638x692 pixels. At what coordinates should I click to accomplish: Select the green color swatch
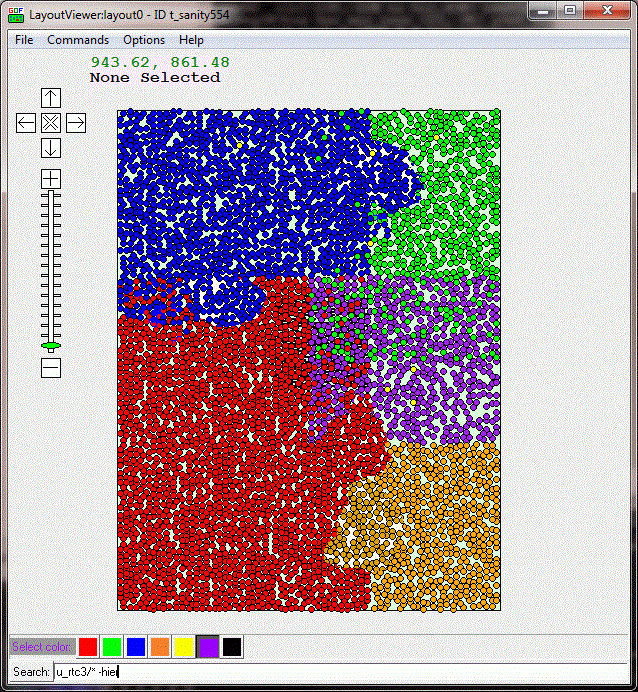(x=112, y=647)
